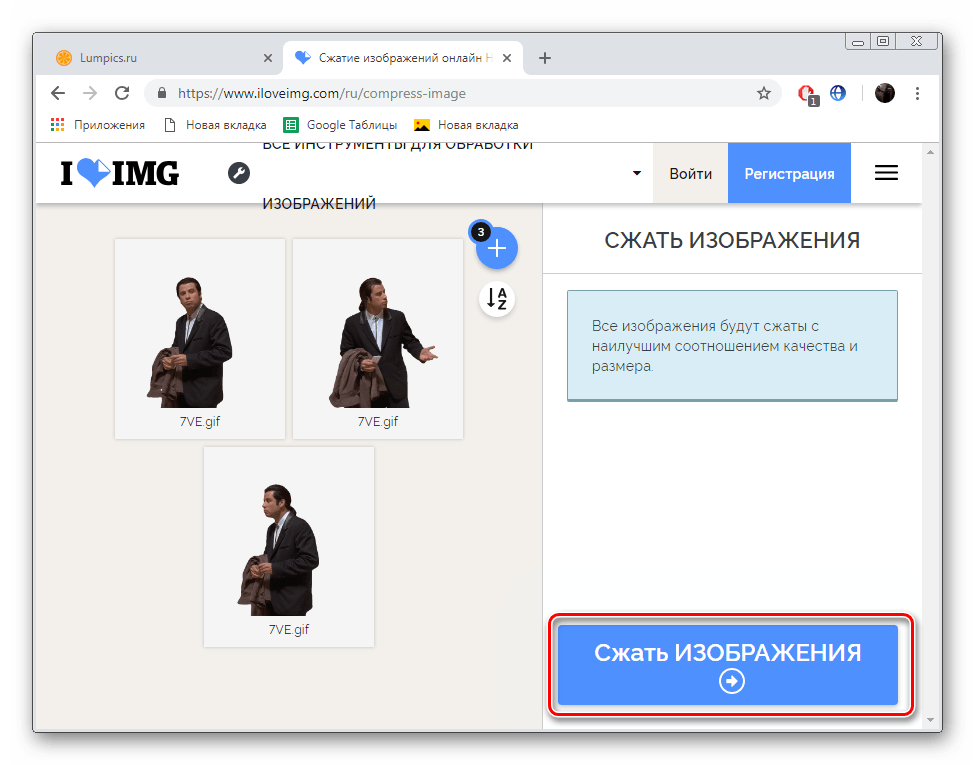
Task: Expand the image tools dropdown arrow
Action: (x=637, y=173)
